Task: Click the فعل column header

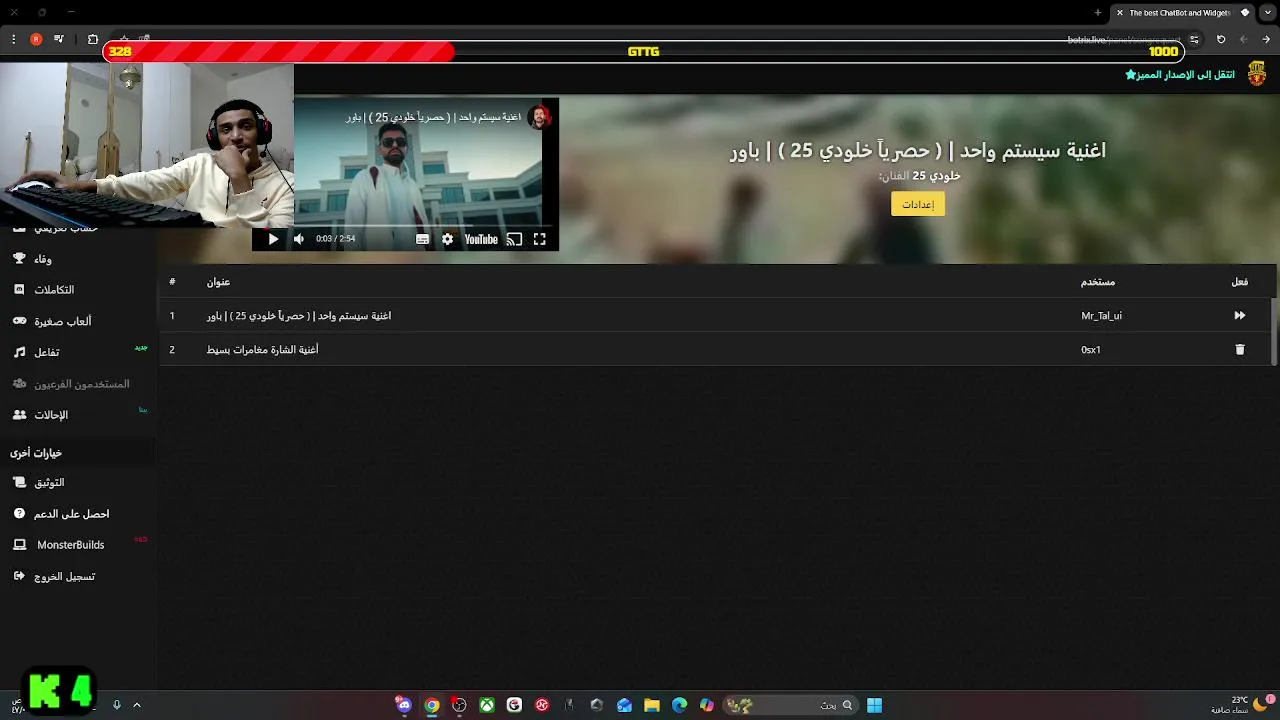Action: [x=1239, y=282]
